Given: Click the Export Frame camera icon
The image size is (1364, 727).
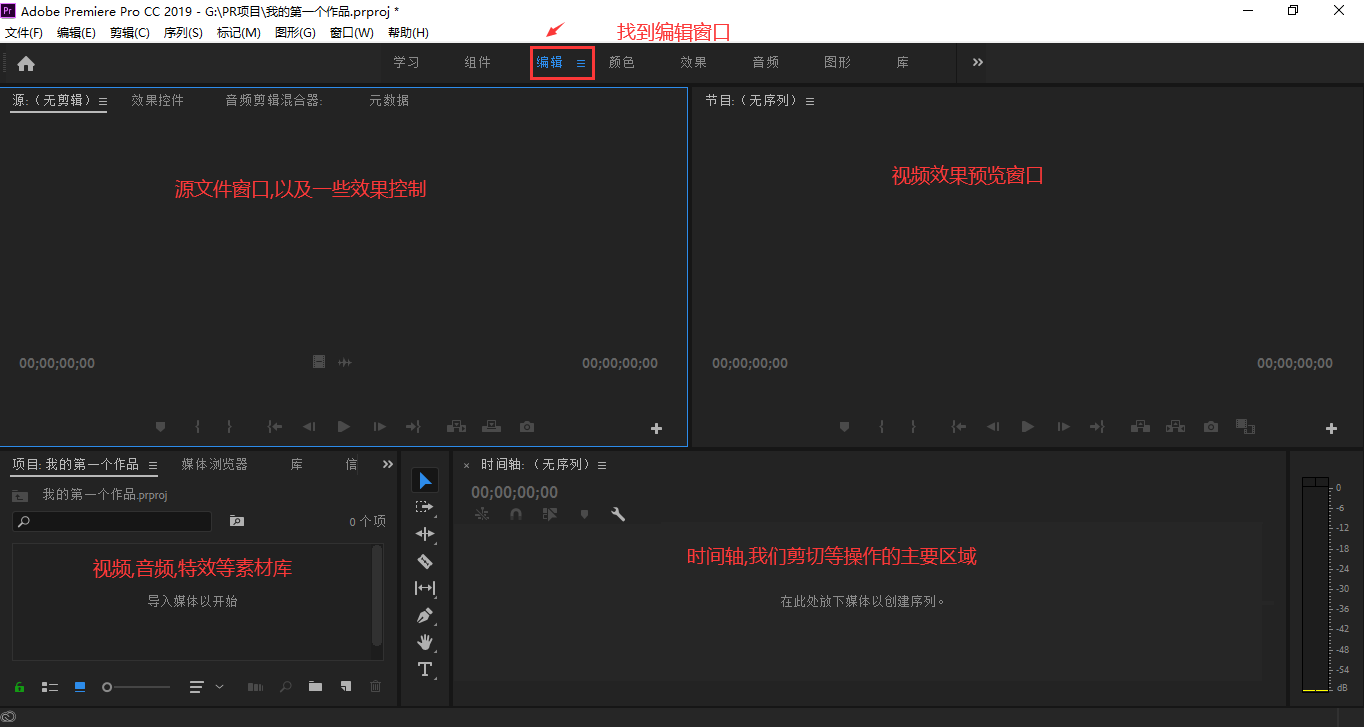Looking at the screenshot, I should [x=527, y=426].
